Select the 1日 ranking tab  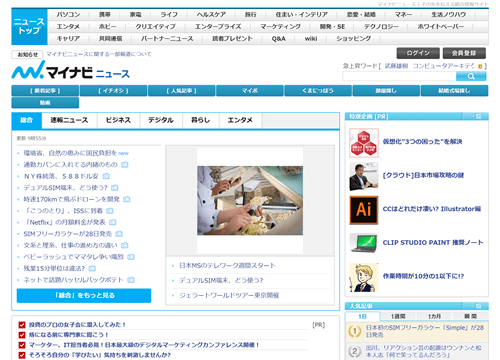tap(362, 316)
